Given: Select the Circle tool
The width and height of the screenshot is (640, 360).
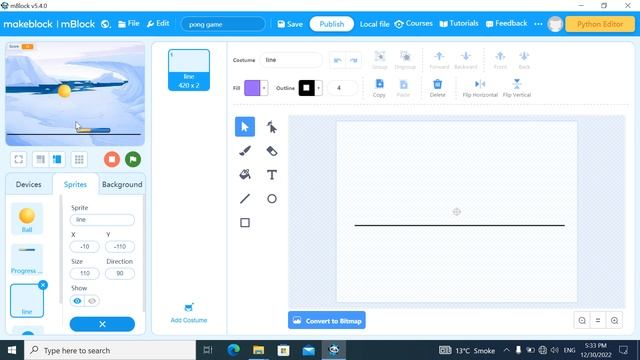Looking at the screenshot, I should pyautogui.click(x=271, y=199).
